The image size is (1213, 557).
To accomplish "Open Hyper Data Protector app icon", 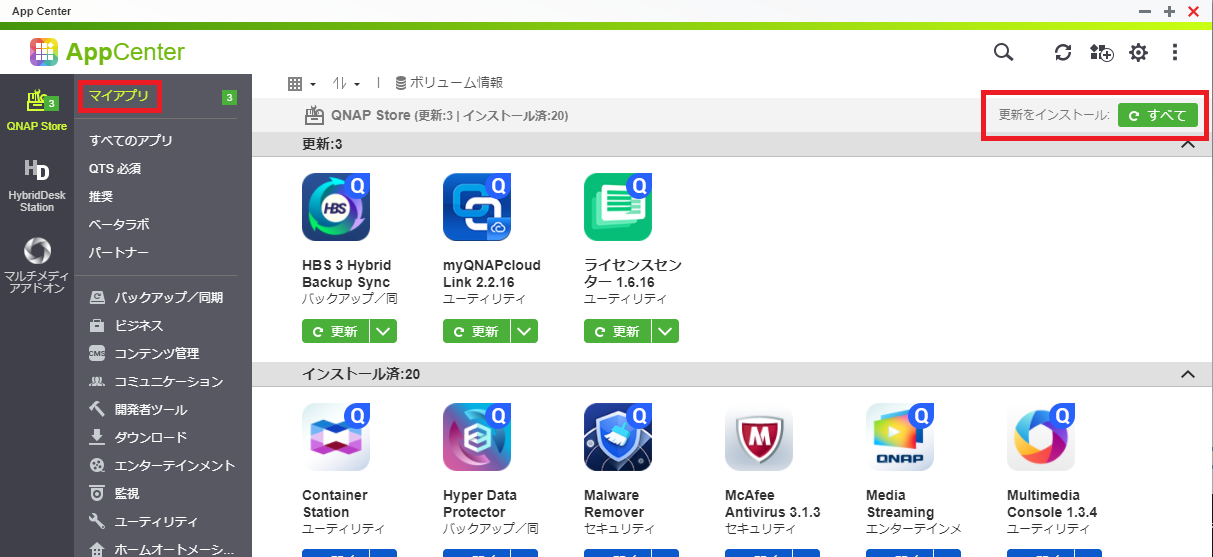I will [477, 437].
